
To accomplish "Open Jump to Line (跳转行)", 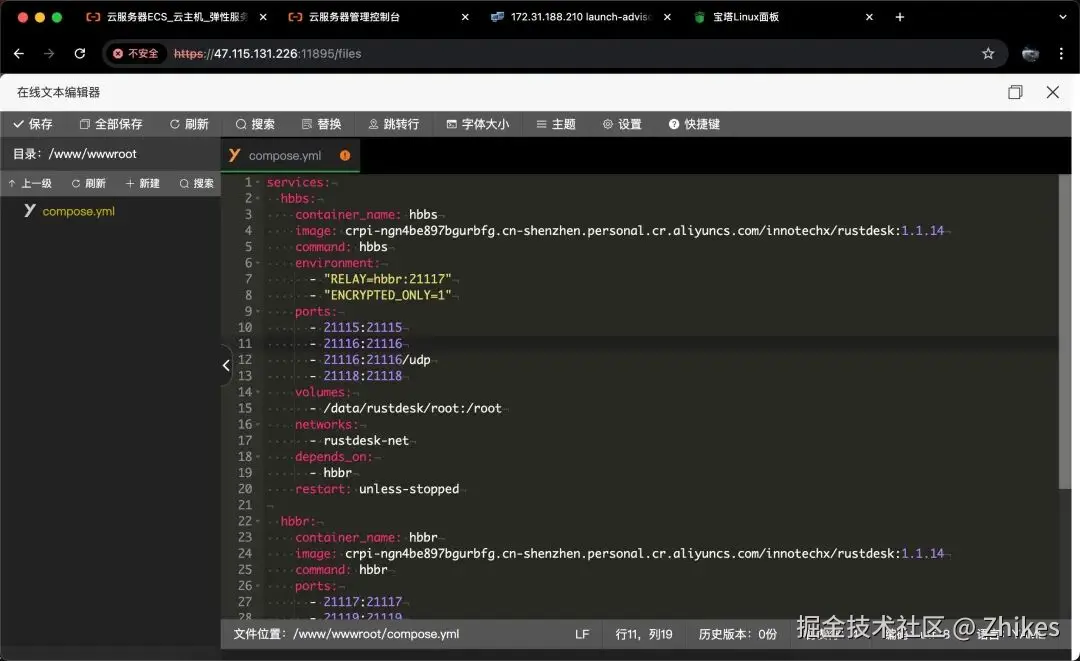I will [x=393, y=124].
